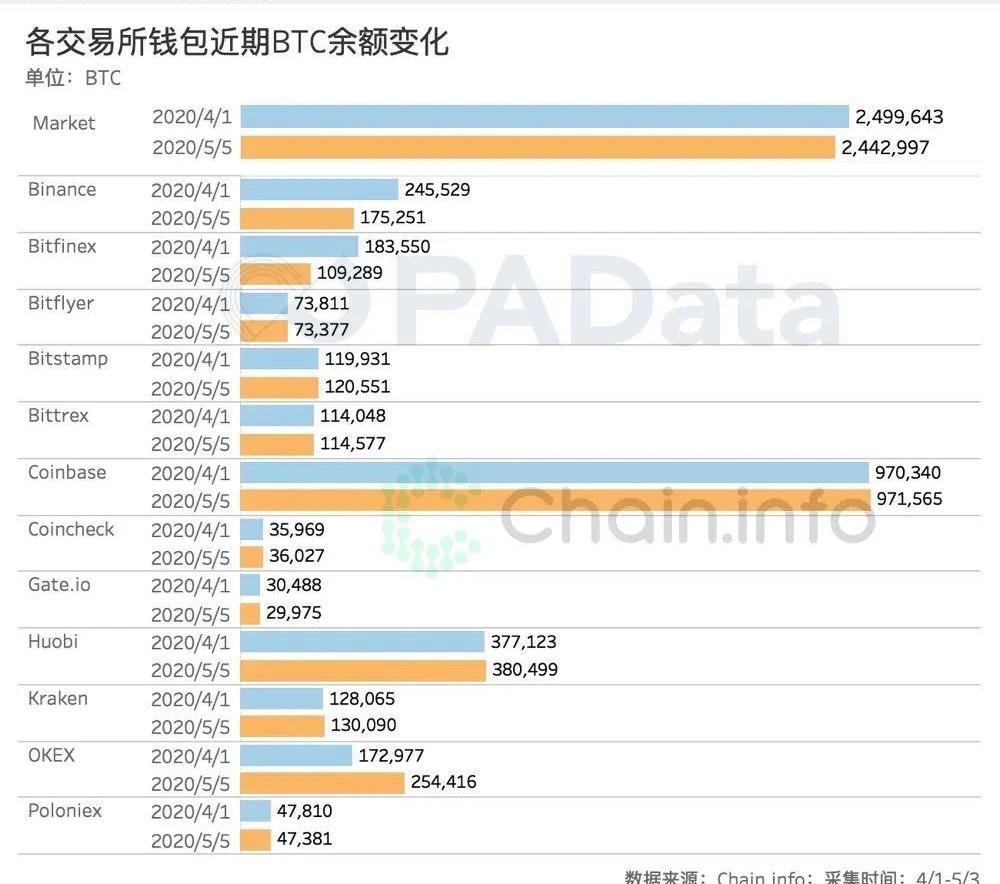This screenshot has width=1000, height=884.
Task: Click the Kraken exchange label
Action: (x=58, y=698)
